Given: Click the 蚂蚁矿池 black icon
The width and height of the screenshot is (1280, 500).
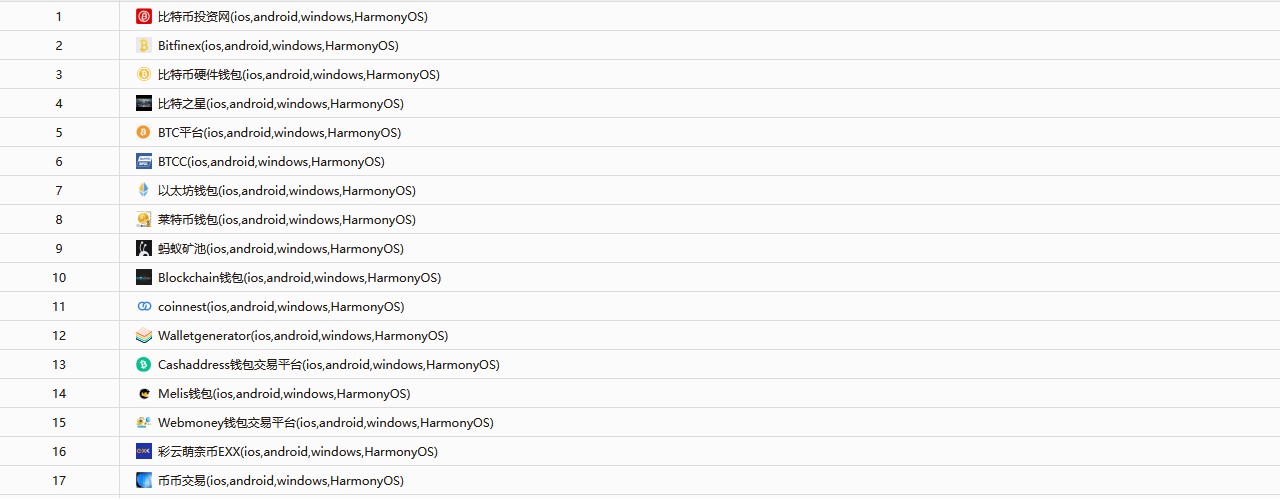Looking at the screenshot, I should coord(143,249).
